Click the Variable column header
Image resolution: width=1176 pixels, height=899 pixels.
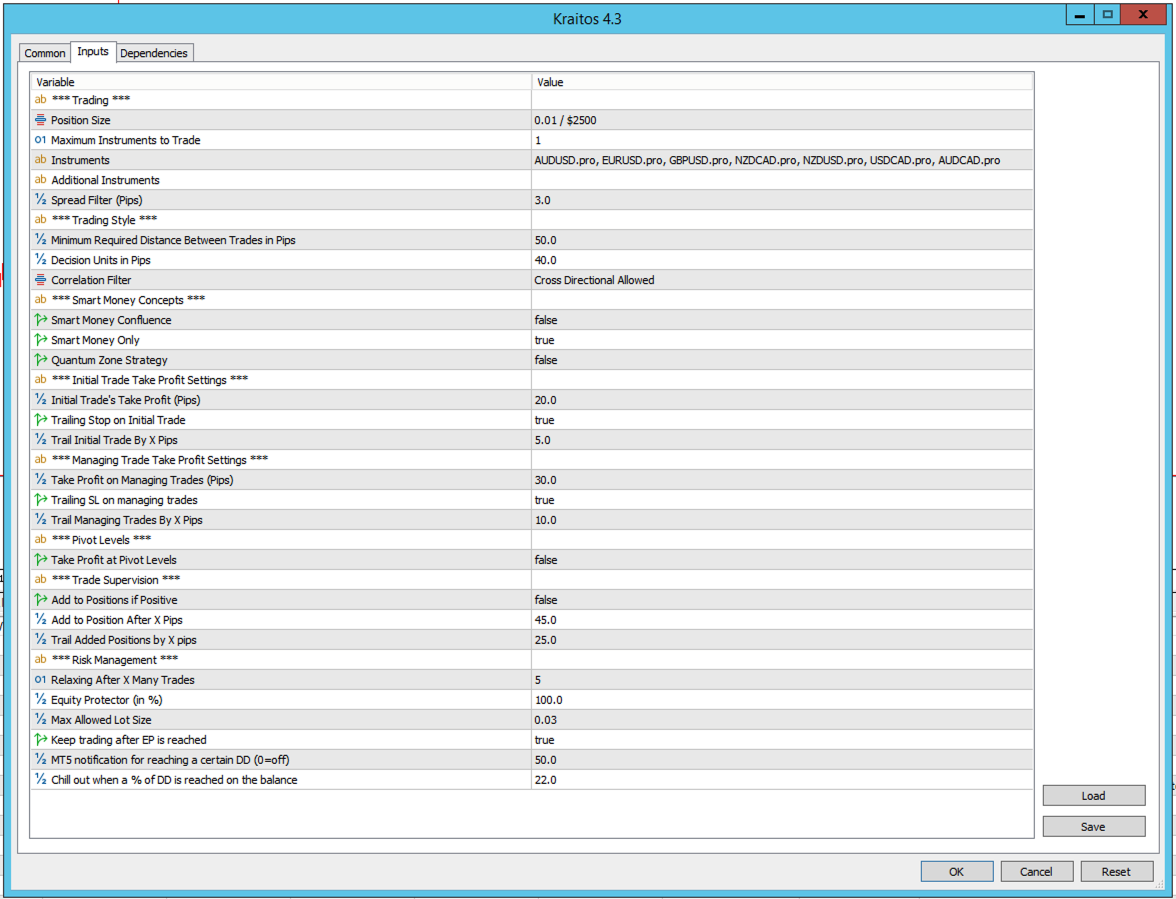click(x=280, y=82)
